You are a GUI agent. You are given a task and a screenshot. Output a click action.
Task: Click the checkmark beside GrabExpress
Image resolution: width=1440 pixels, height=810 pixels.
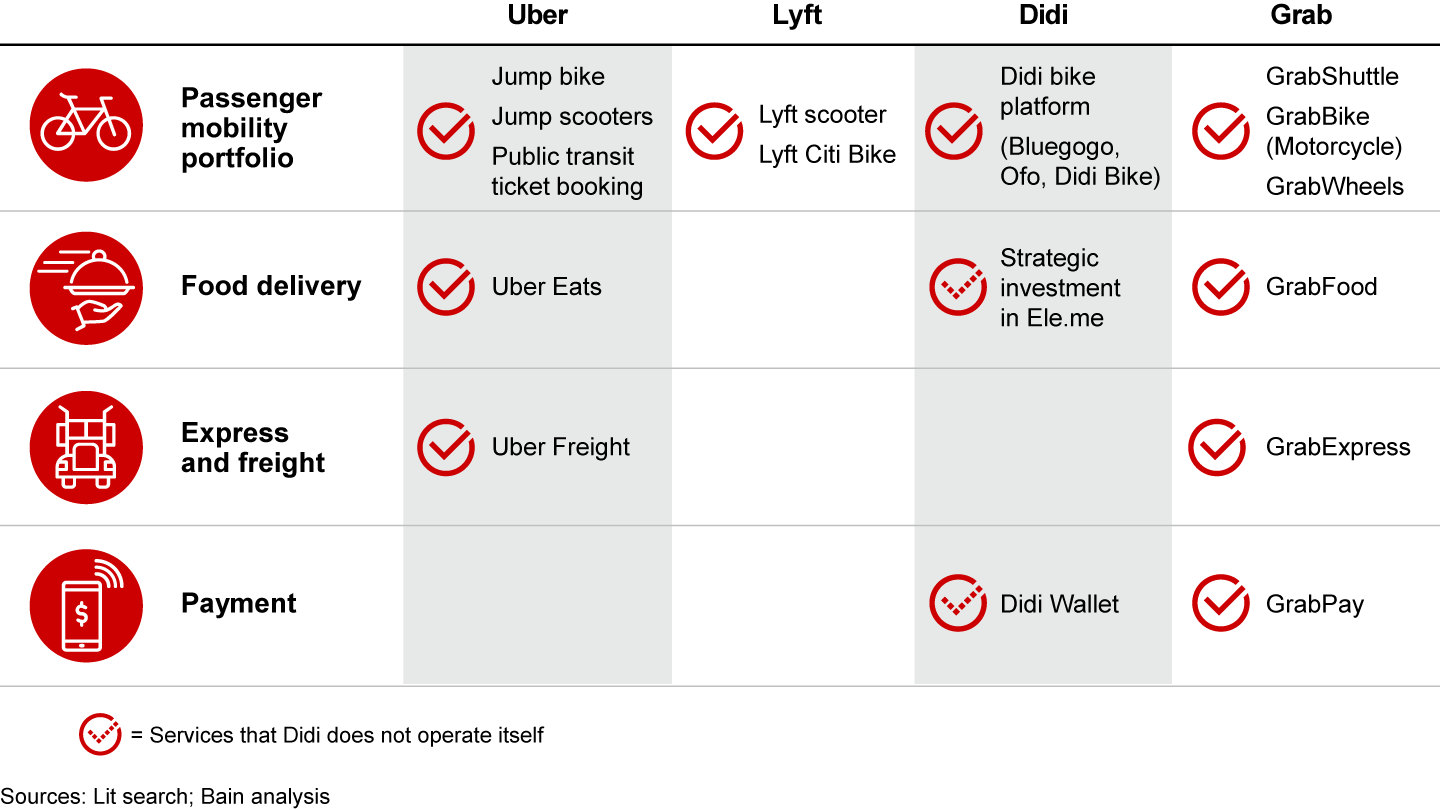[x=1217, y=447]
